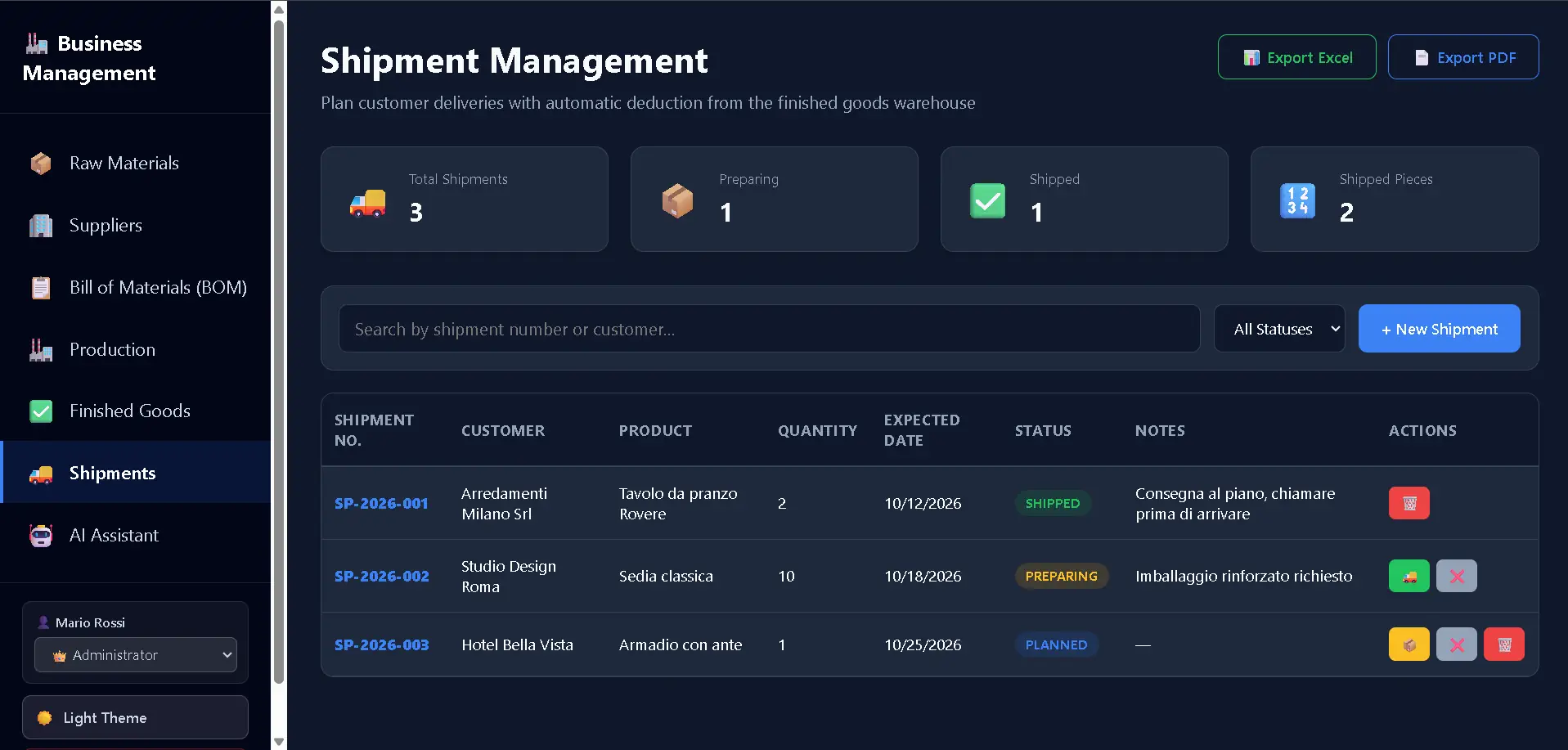
Task: Click the PREPARING status badge
Action: pyautogui.click(x=1061, y=576)
